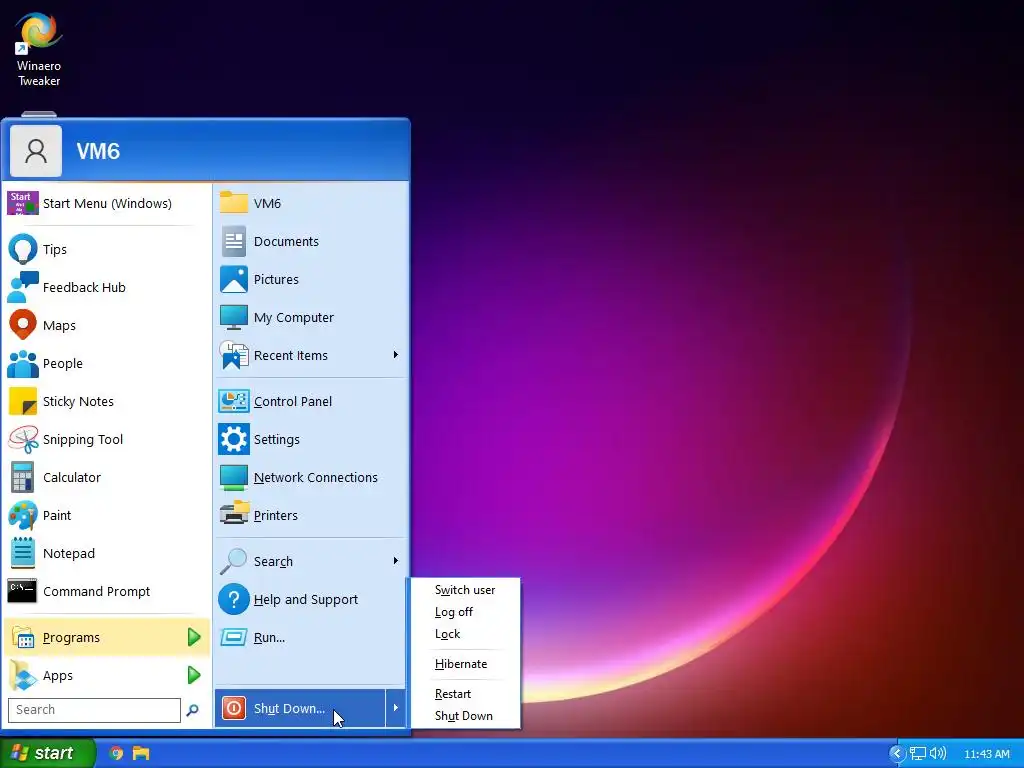Open Network Connections icon

[234, 477]
